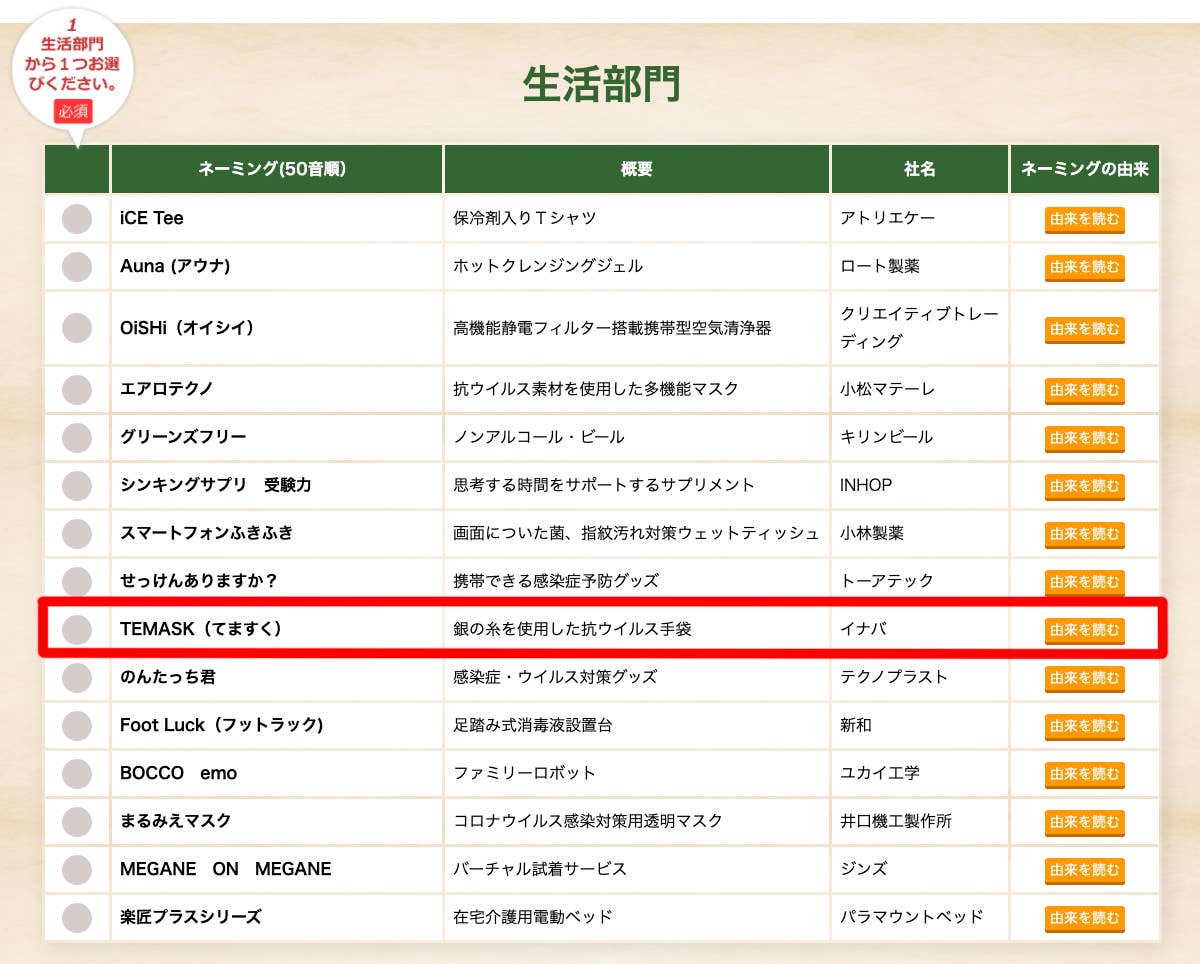Click the name iCE Tee
The image size is (1200, 964).
152,218
